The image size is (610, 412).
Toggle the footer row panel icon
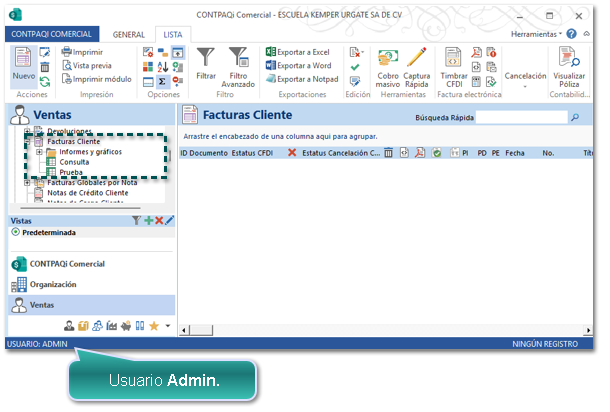[x=148, y=81]
